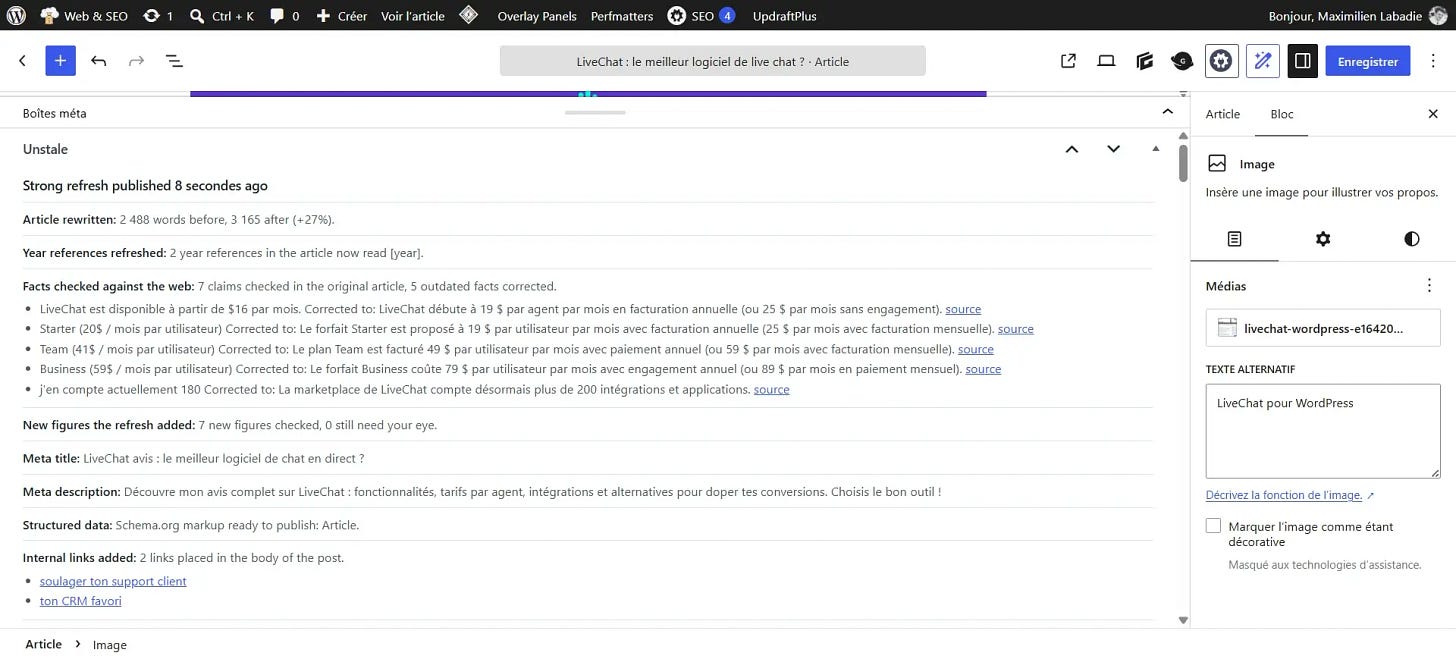
Task: Click the Meta title line text
Action: point(194,459)
